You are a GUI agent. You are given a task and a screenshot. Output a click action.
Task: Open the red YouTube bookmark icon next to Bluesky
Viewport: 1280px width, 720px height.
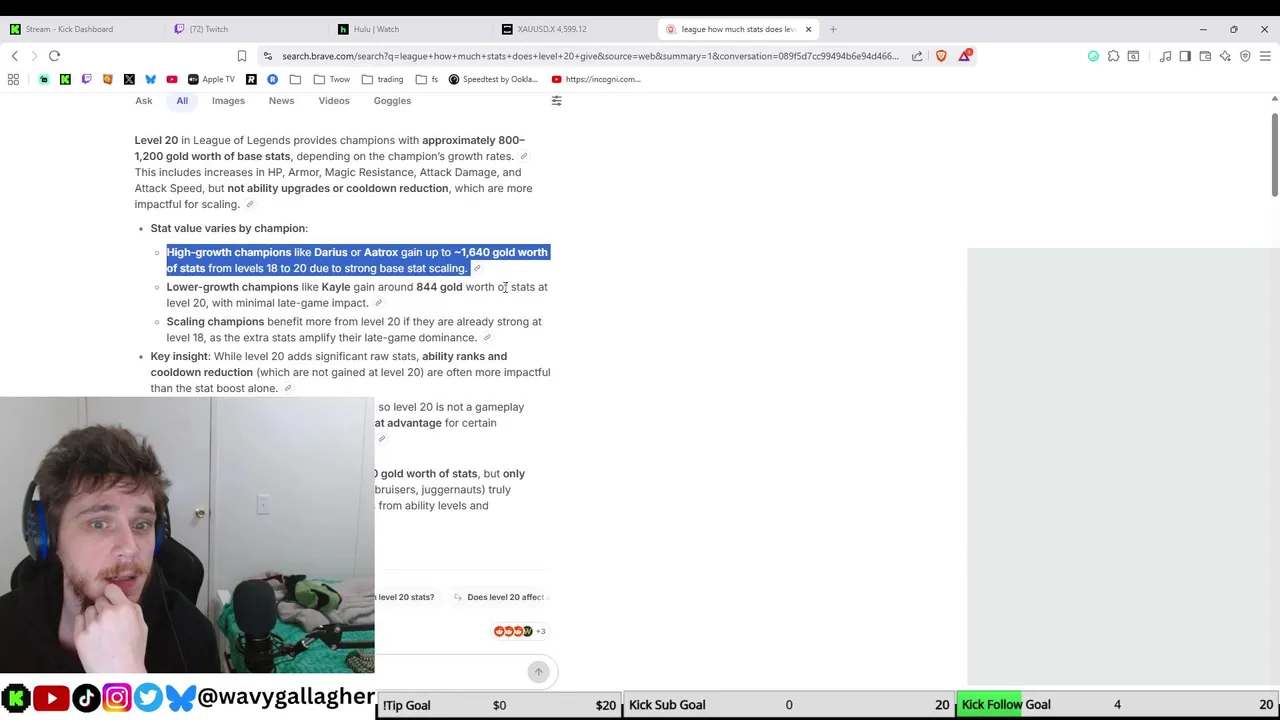172,79
